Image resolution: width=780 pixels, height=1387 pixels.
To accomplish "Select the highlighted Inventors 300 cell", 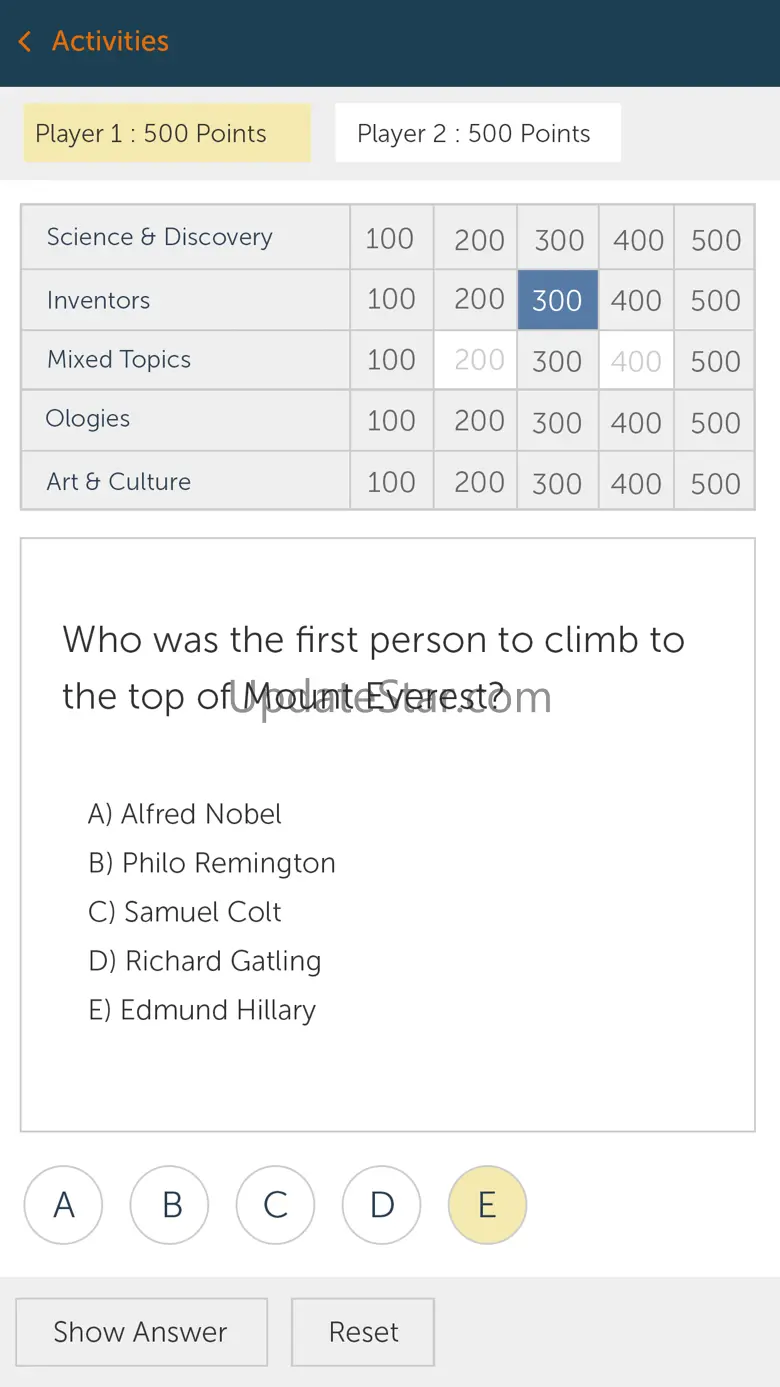I will click(558, 300).
